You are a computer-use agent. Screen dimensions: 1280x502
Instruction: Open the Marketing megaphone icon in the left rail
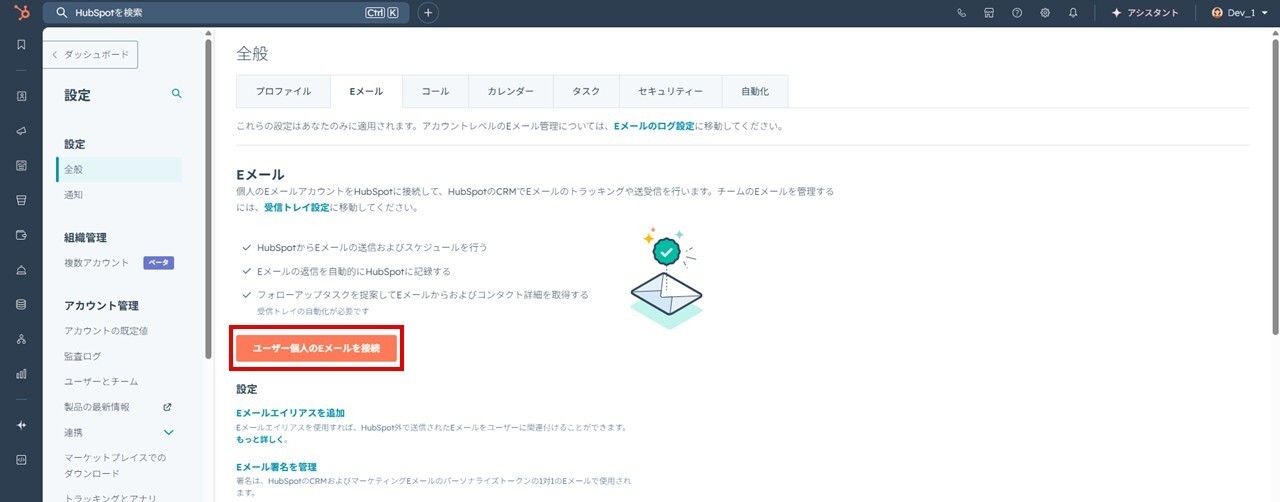(21, 131)
